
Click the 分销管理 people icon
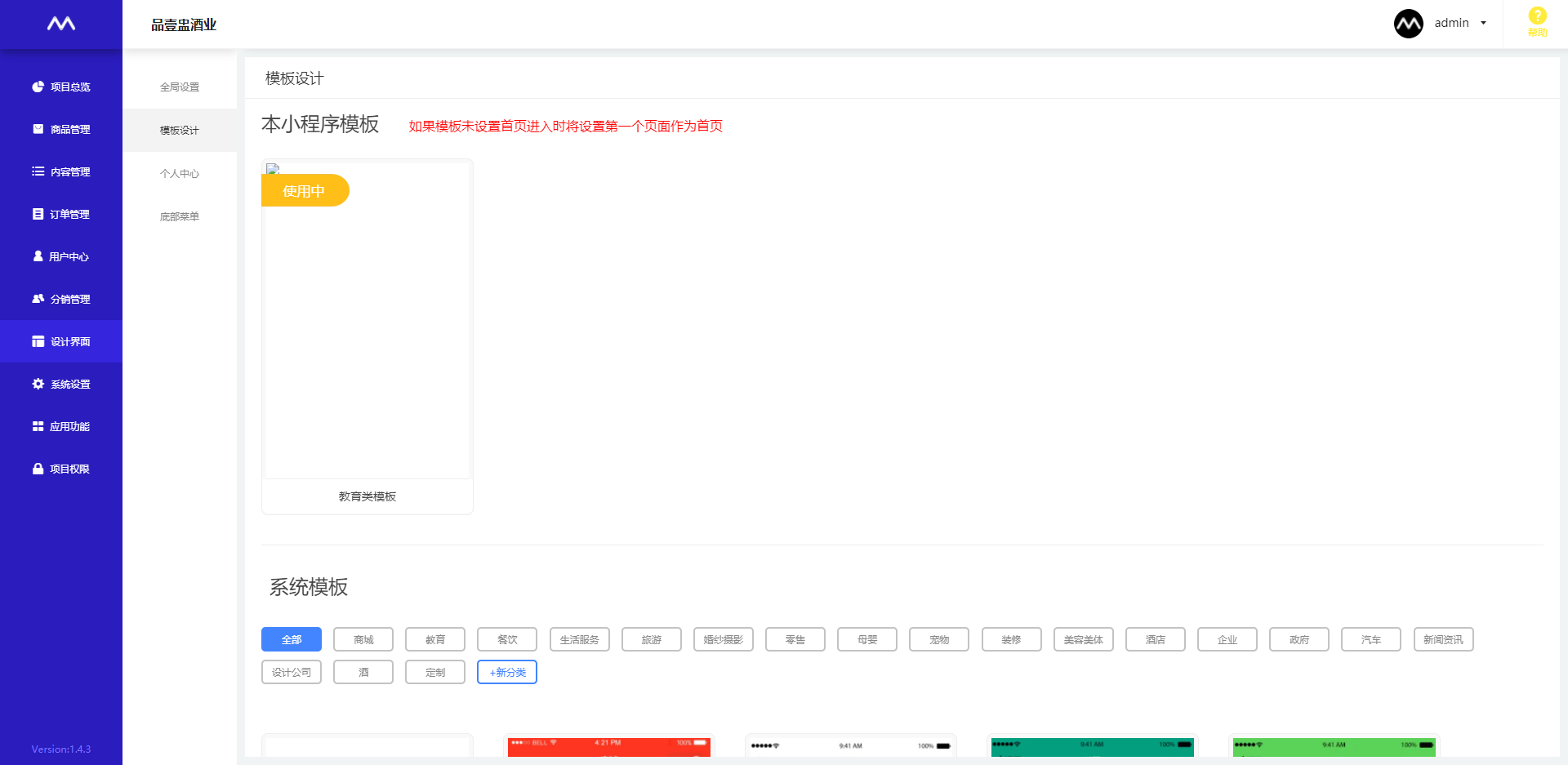pyautogui.click(x=38, y=299)
